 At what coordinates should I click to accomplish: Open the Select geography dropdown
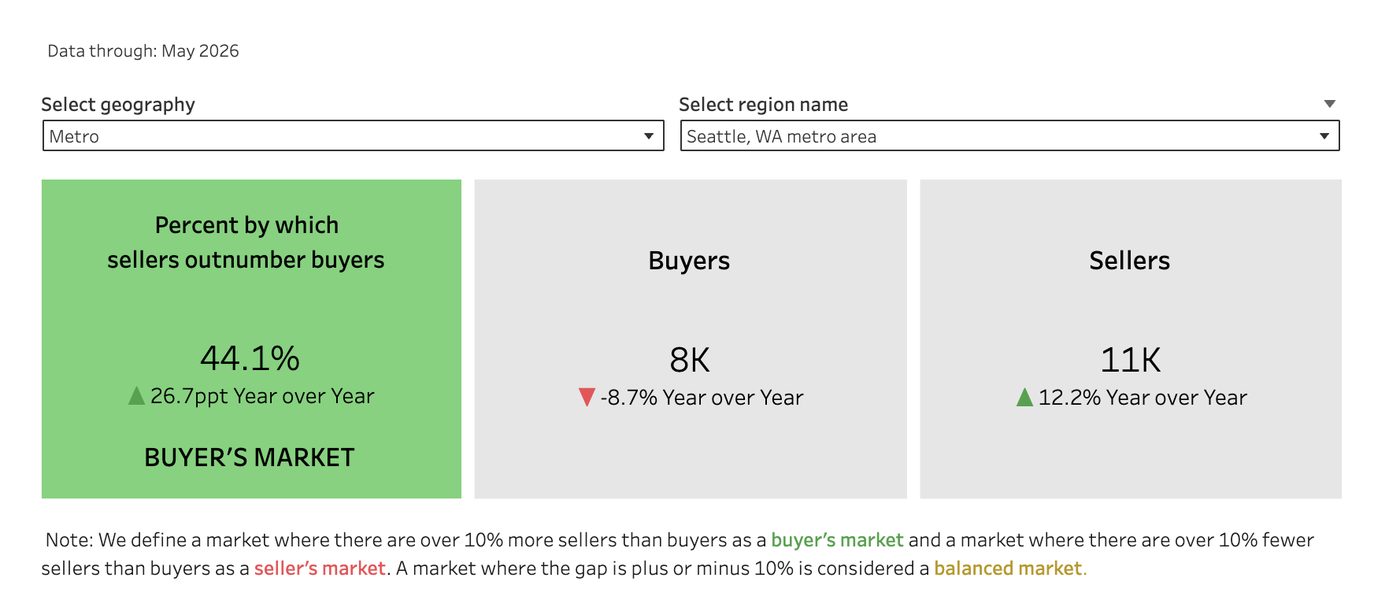click(x=353, y=136)
